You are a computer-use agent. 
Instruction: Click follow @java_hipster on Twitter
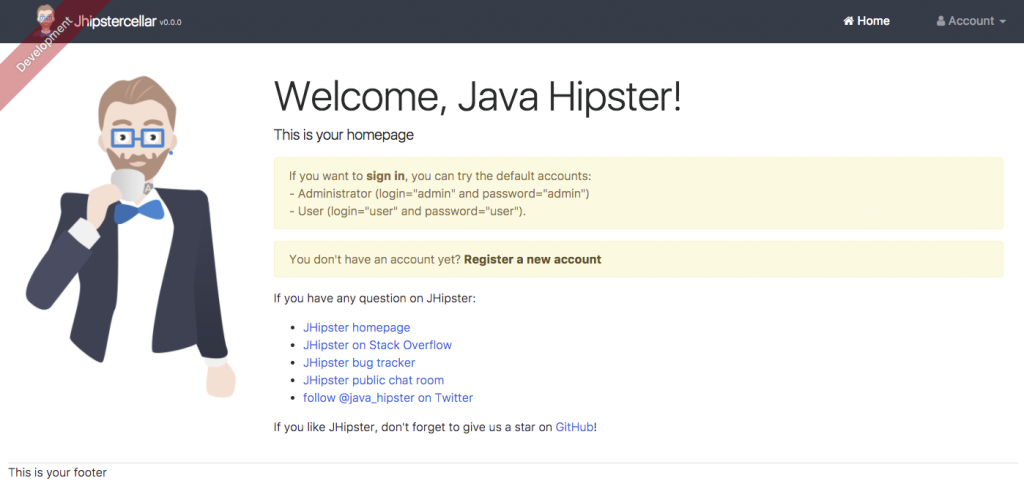point(388,397)
